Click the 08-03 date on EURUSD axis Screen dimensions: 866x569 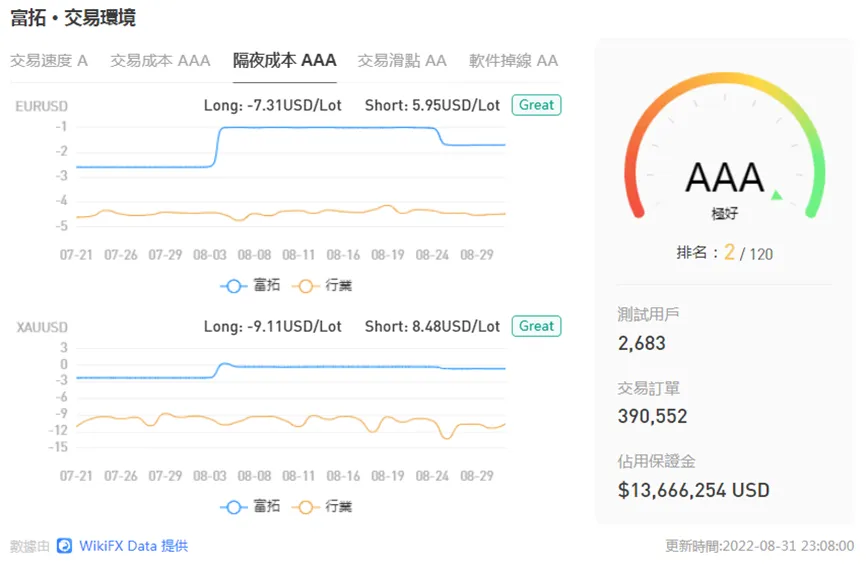pos(210,255)
